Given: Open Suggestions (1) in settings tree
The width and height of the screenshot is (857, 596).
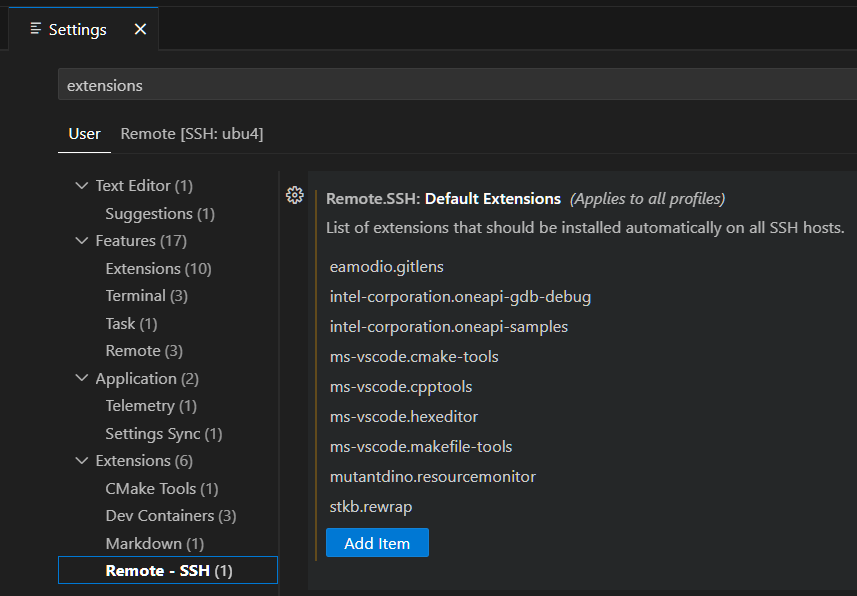Looking at the screenshot, I should 160,214.
